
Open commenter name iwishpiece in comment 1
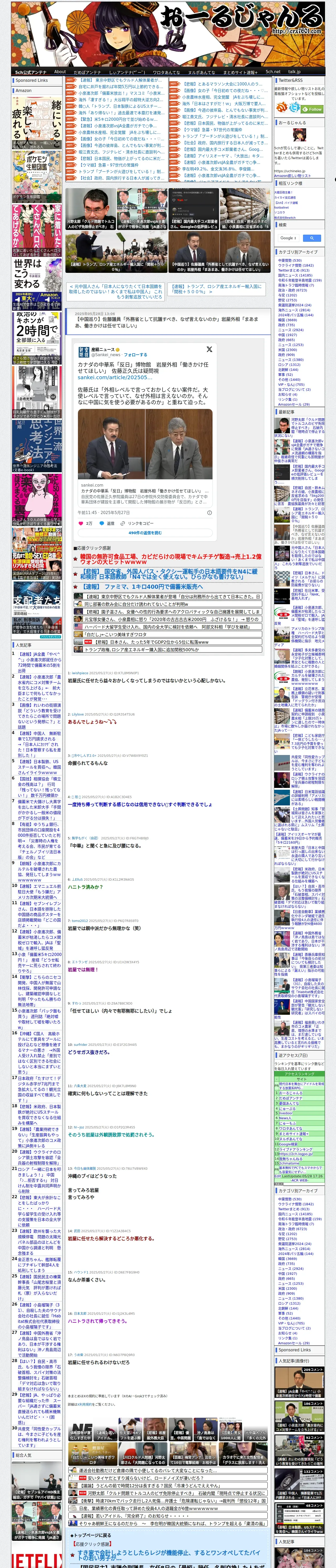(80, 673)
